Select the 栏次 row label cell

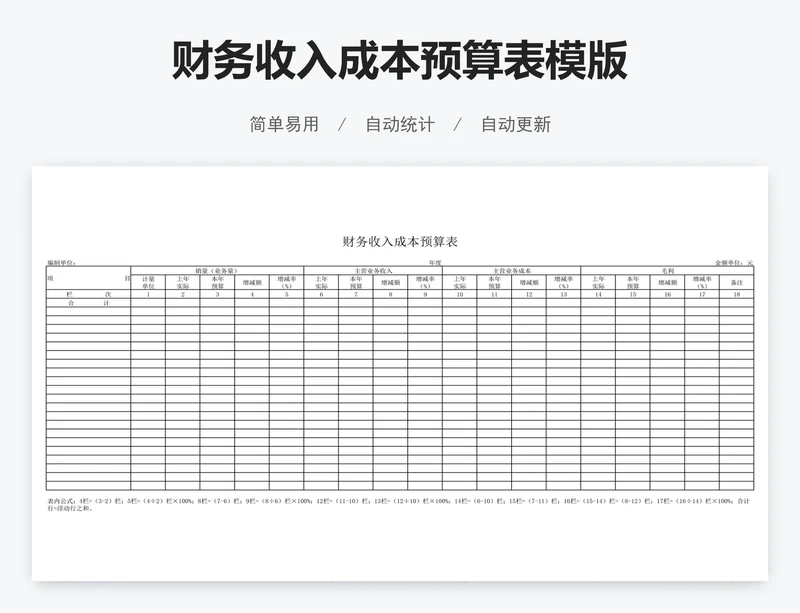88,295
